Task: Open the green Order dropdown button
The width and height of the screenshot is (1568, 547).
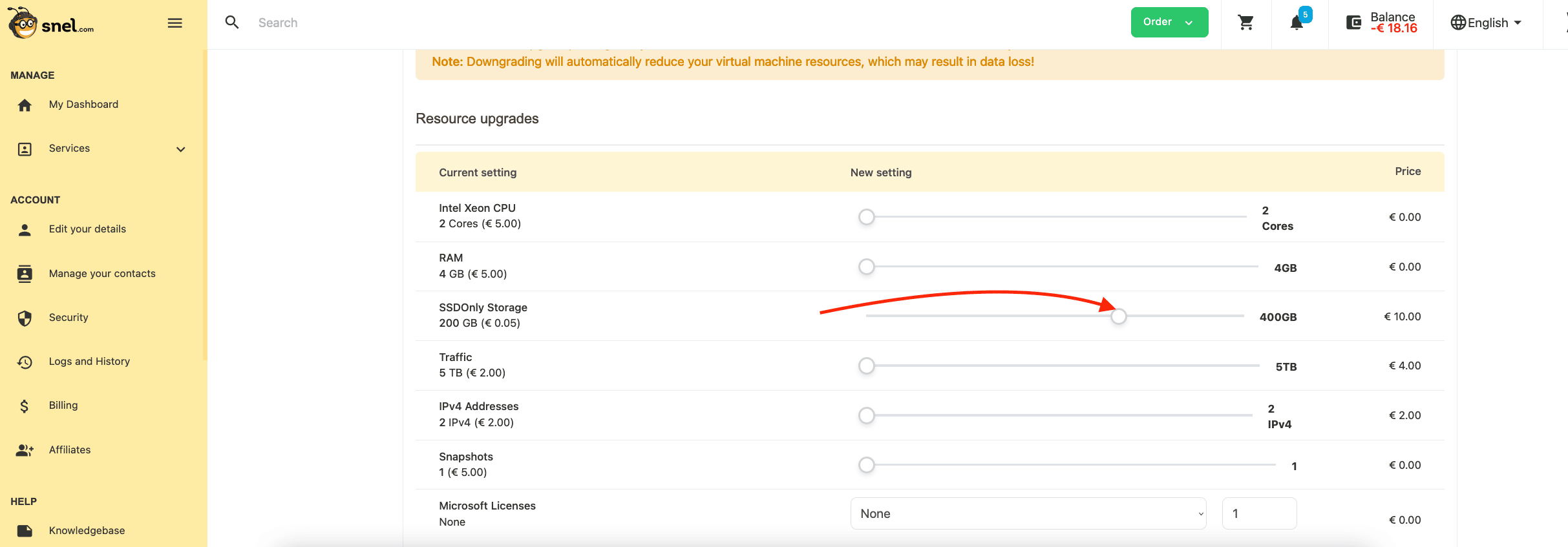Action: (1169, 23)
